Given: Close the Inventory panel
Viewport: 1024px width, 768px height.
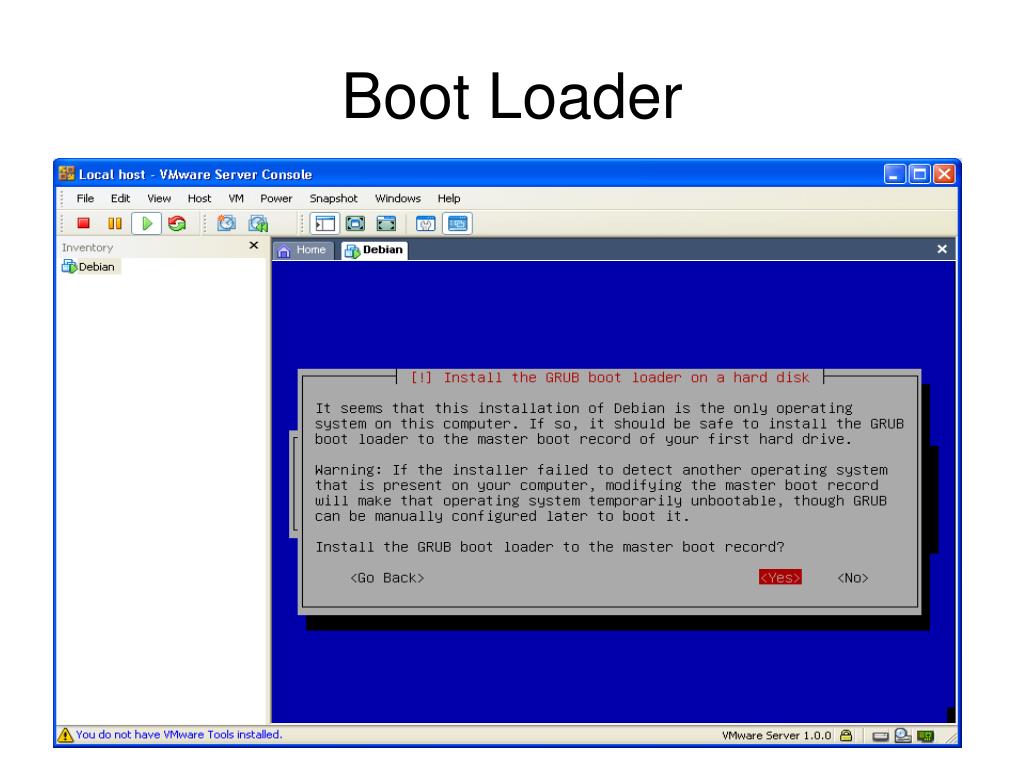Looking at the screenshot, I should (x=254, y=246).
